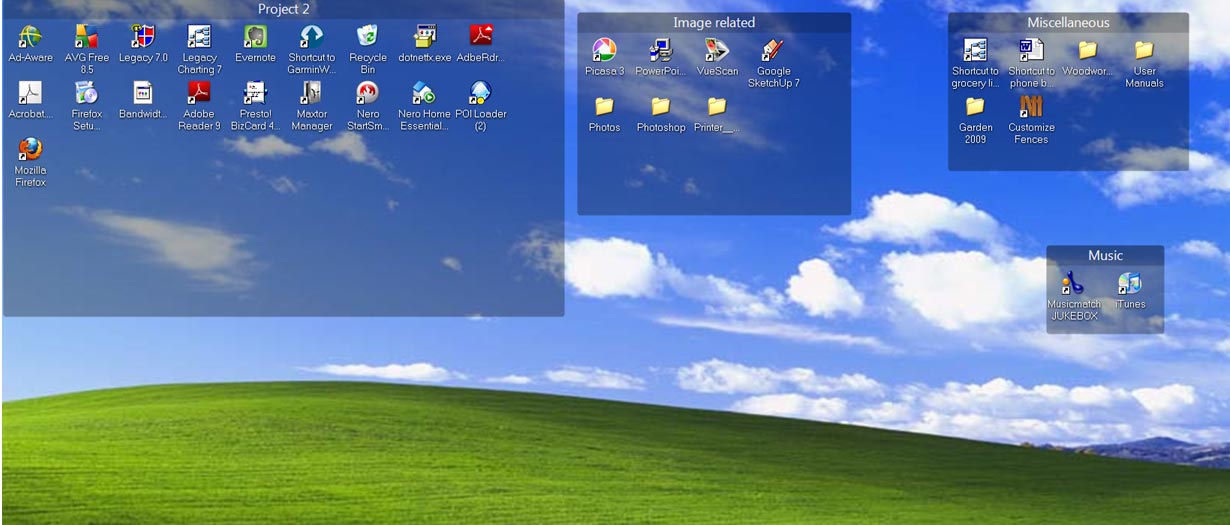Screen dimensions: 1230x525
Task: Select the Maxtor Manager icon
Action: point(311,94)
